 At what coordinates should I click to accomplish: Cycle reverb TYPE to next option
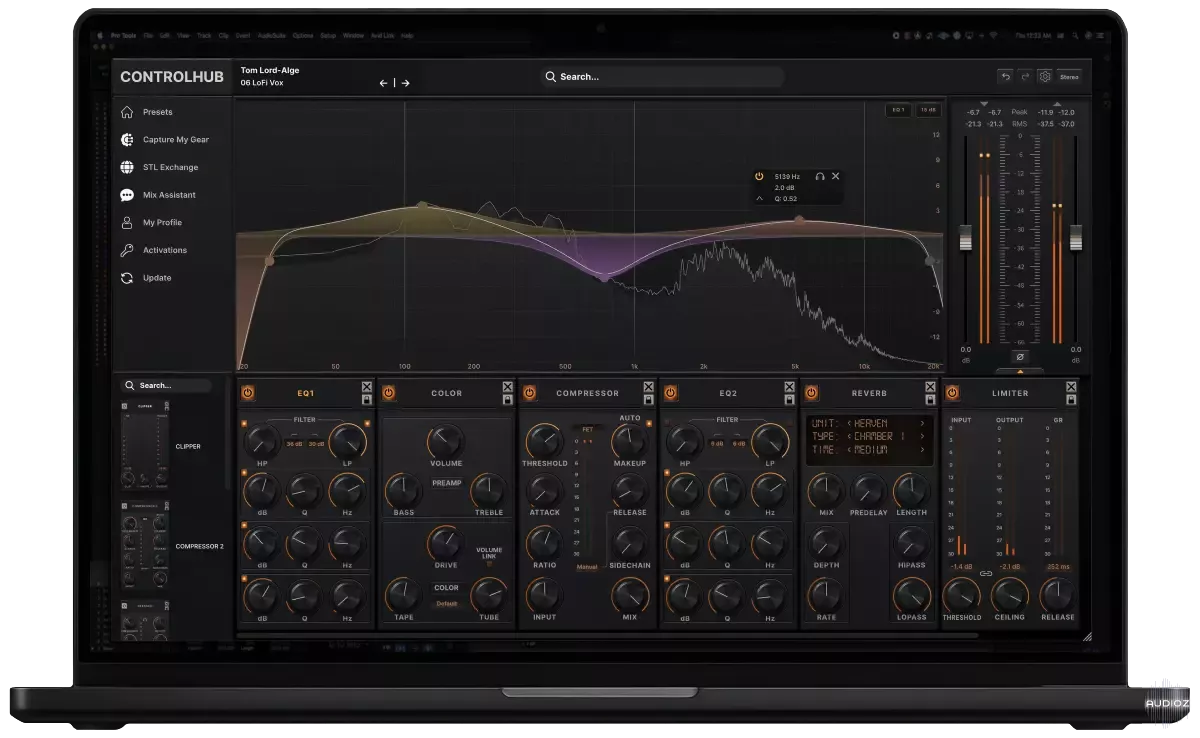[922, 437]
